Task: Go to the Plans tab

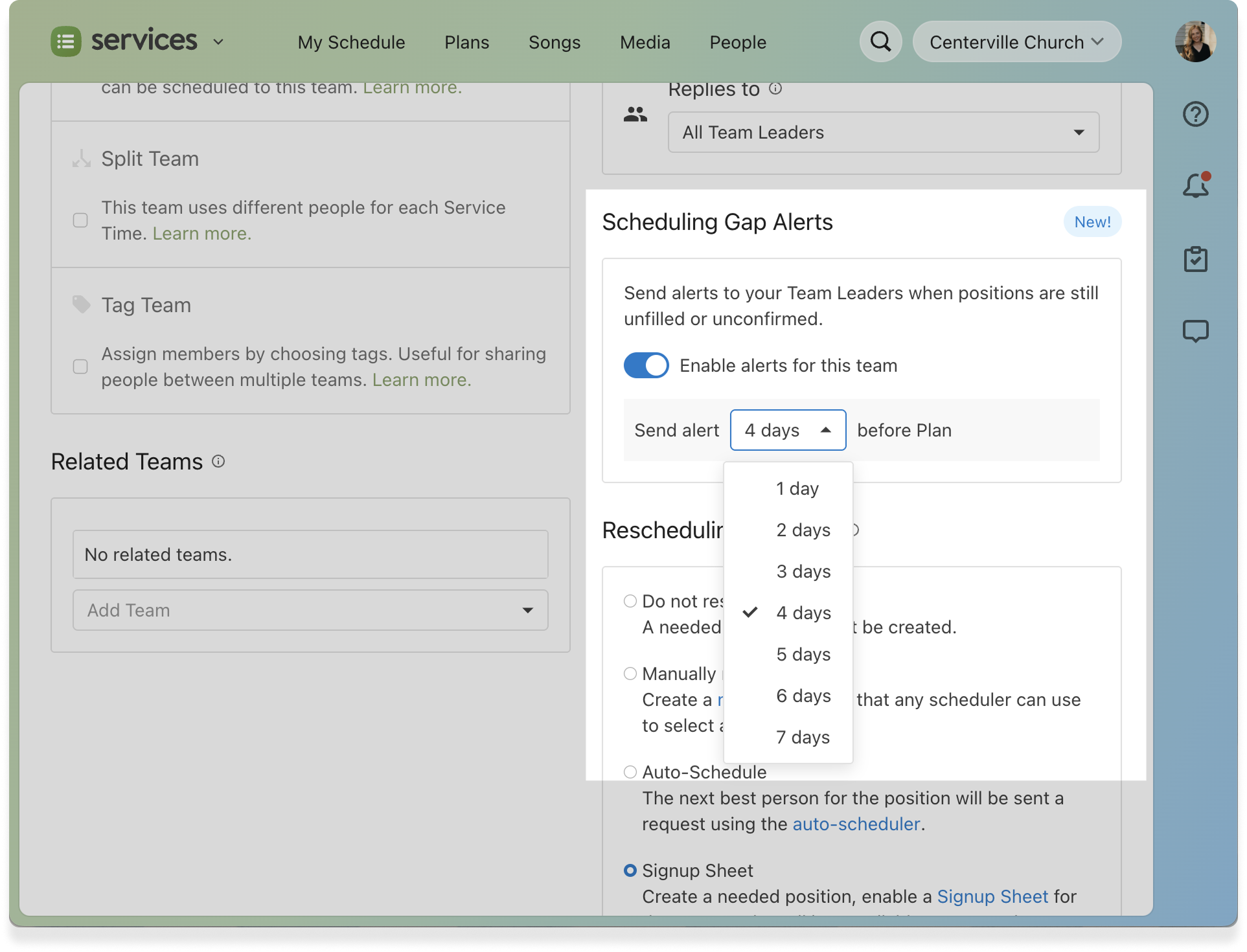Action: (x=466, y=42)
